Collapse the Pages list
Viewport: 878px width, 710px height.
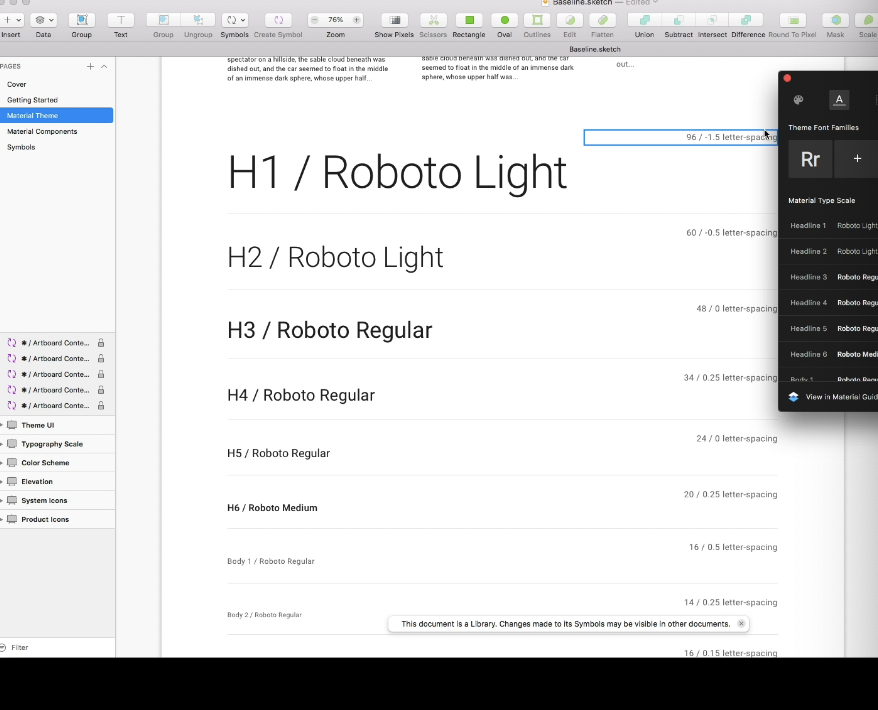point(104,67)
